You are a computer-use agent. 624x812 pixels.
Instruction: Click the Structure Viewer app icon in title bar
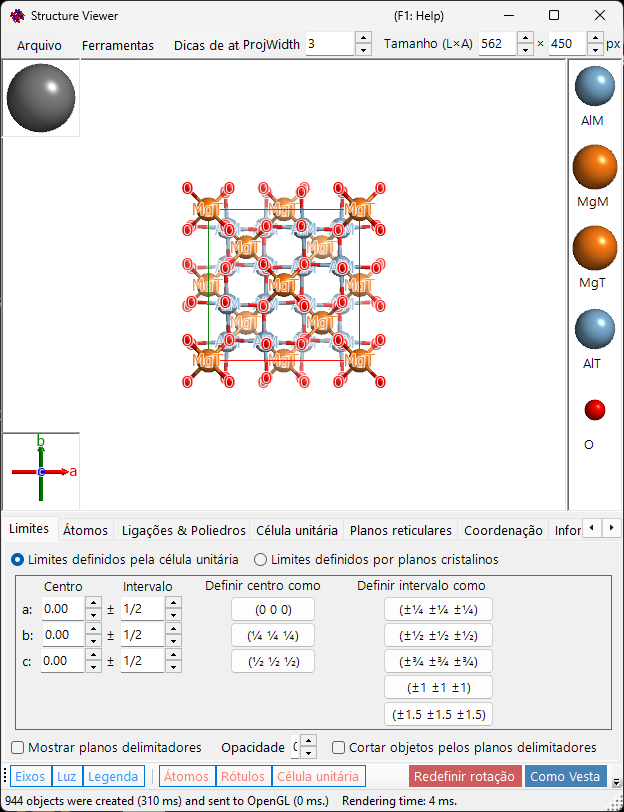click(17, 16)
